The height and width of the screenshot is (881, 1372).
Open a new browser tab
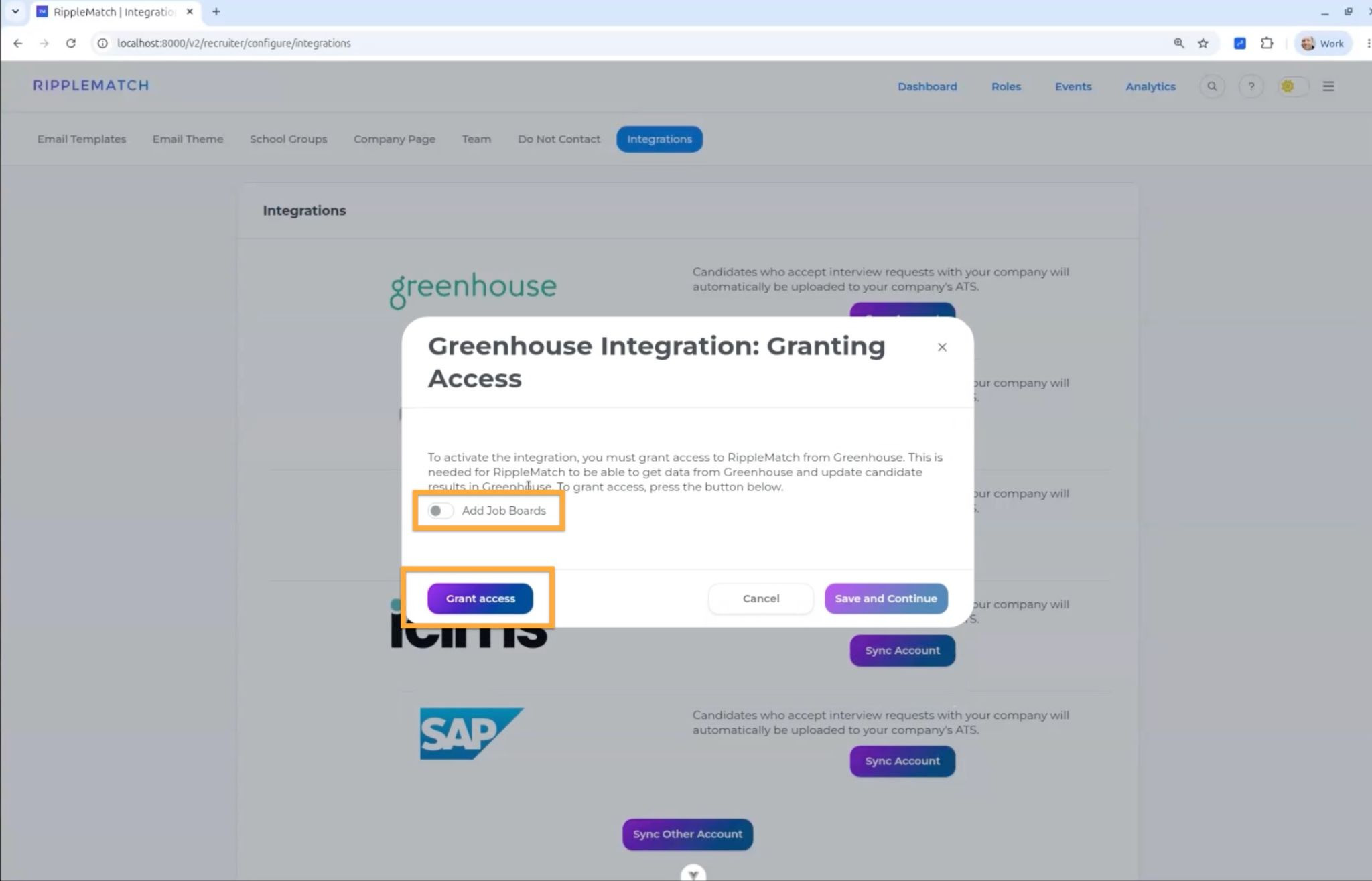point(216,11)
